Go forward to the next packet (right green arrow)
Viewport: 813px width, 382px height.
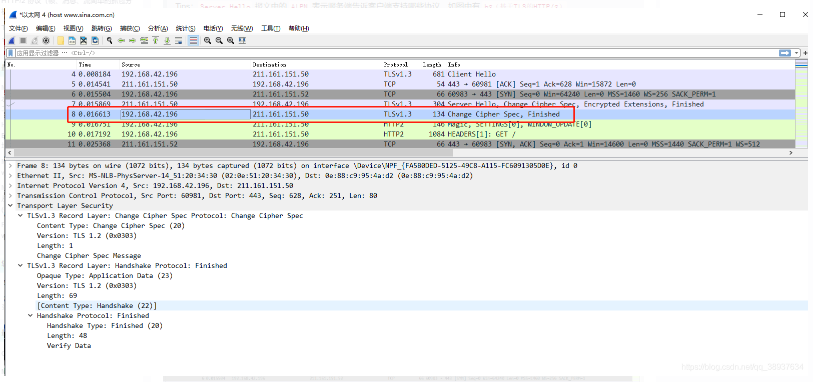[132, 40]
